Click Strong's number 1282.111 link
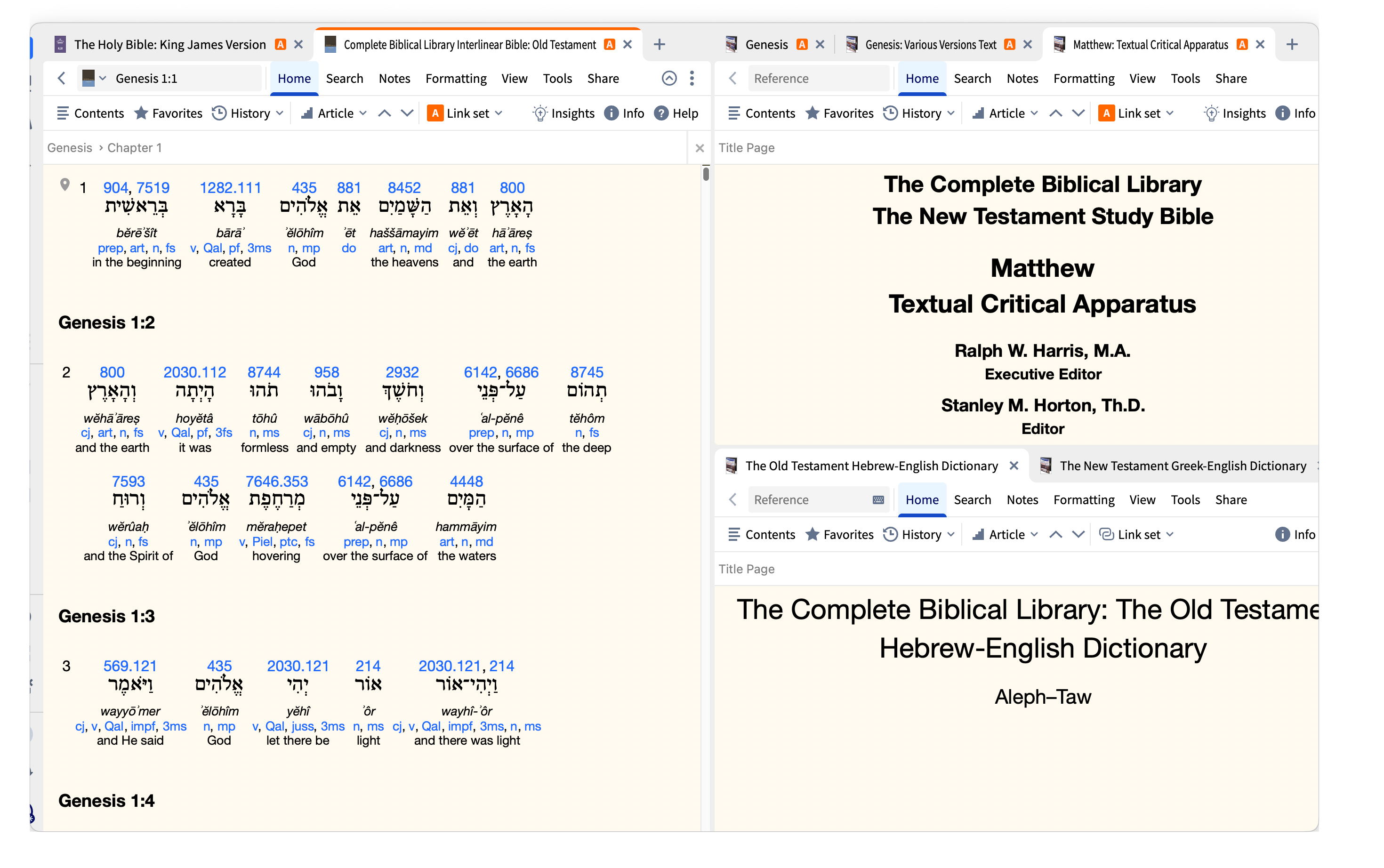 230,188
